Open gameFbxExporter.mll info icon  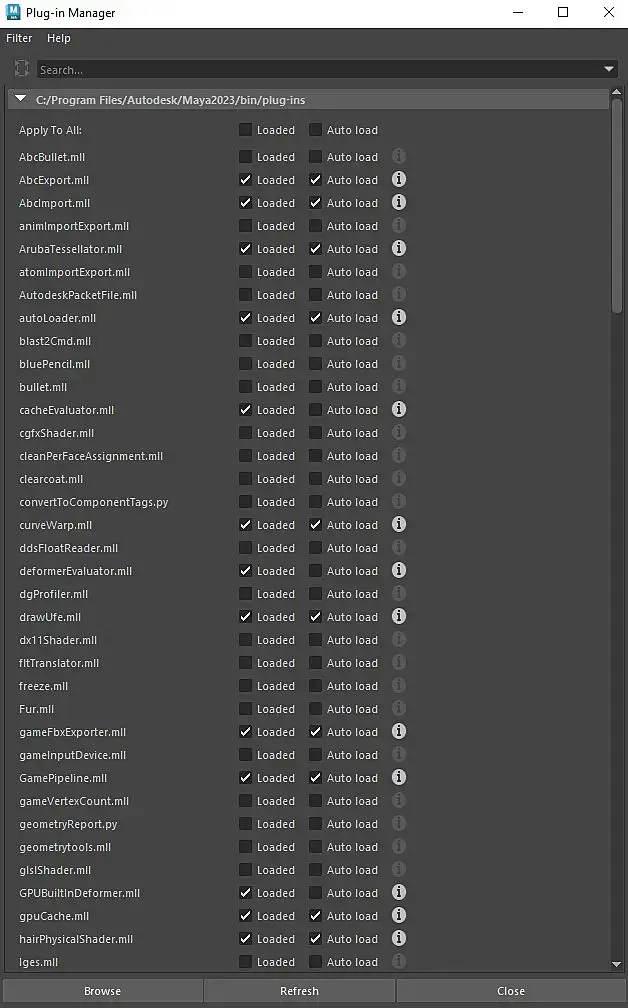click(x=398, y=732)
